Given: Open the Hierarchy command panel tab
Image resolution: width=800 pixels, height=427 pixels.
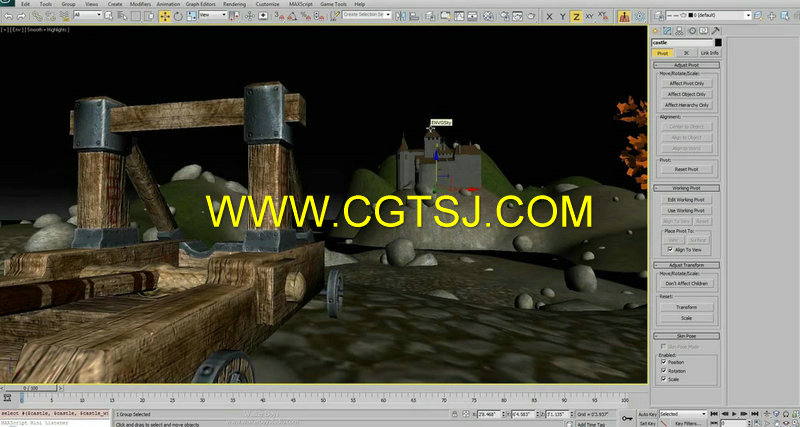Looking at the screenshot, I should (x=680, y=31).
